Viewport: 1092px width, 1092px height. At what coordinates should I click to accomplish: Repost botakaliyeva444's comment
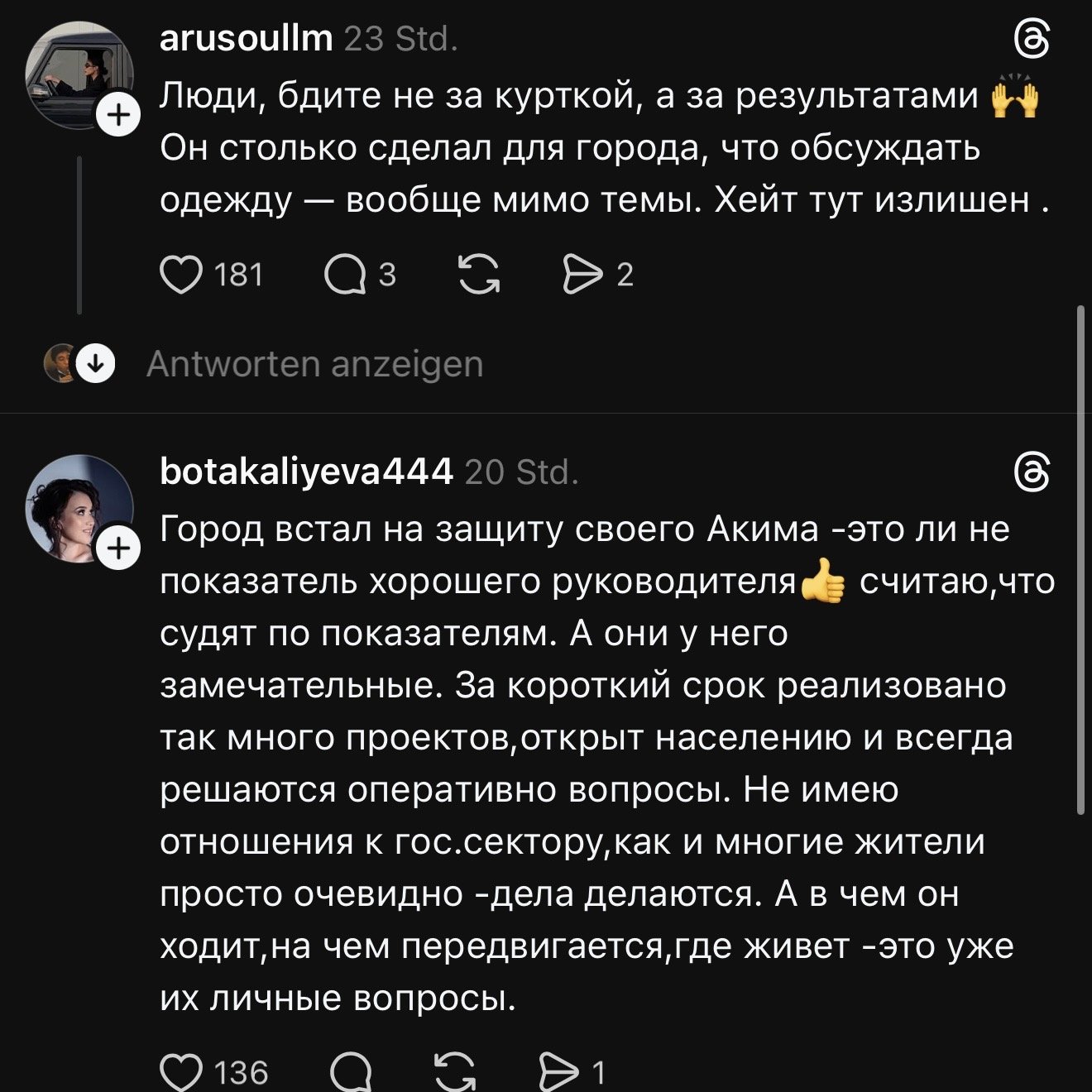(x=454, y=1073)
